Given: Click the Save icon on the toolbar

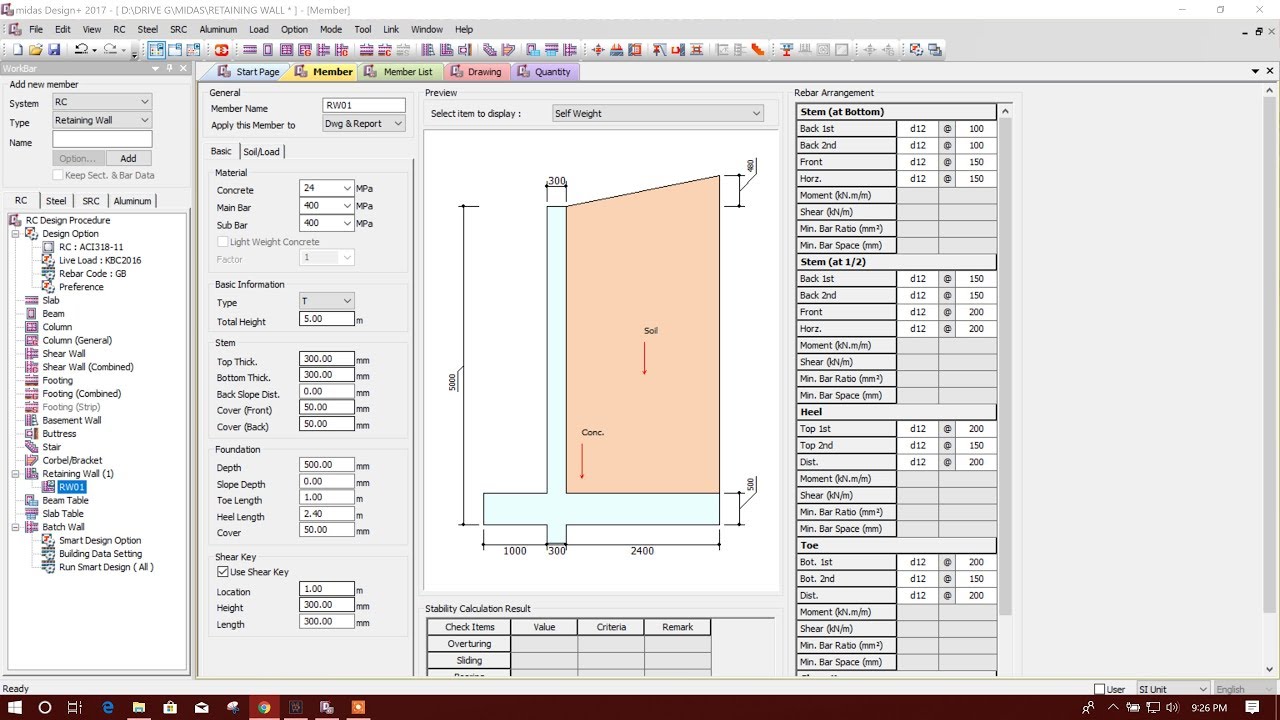Looking at the screenshot, I should coord(54,50).
